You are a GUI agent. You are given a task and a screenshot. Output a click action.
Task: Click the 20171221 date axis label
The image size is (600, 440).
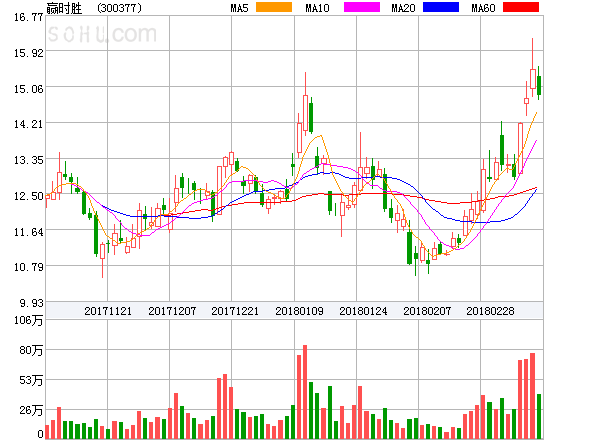click(235, 311)
